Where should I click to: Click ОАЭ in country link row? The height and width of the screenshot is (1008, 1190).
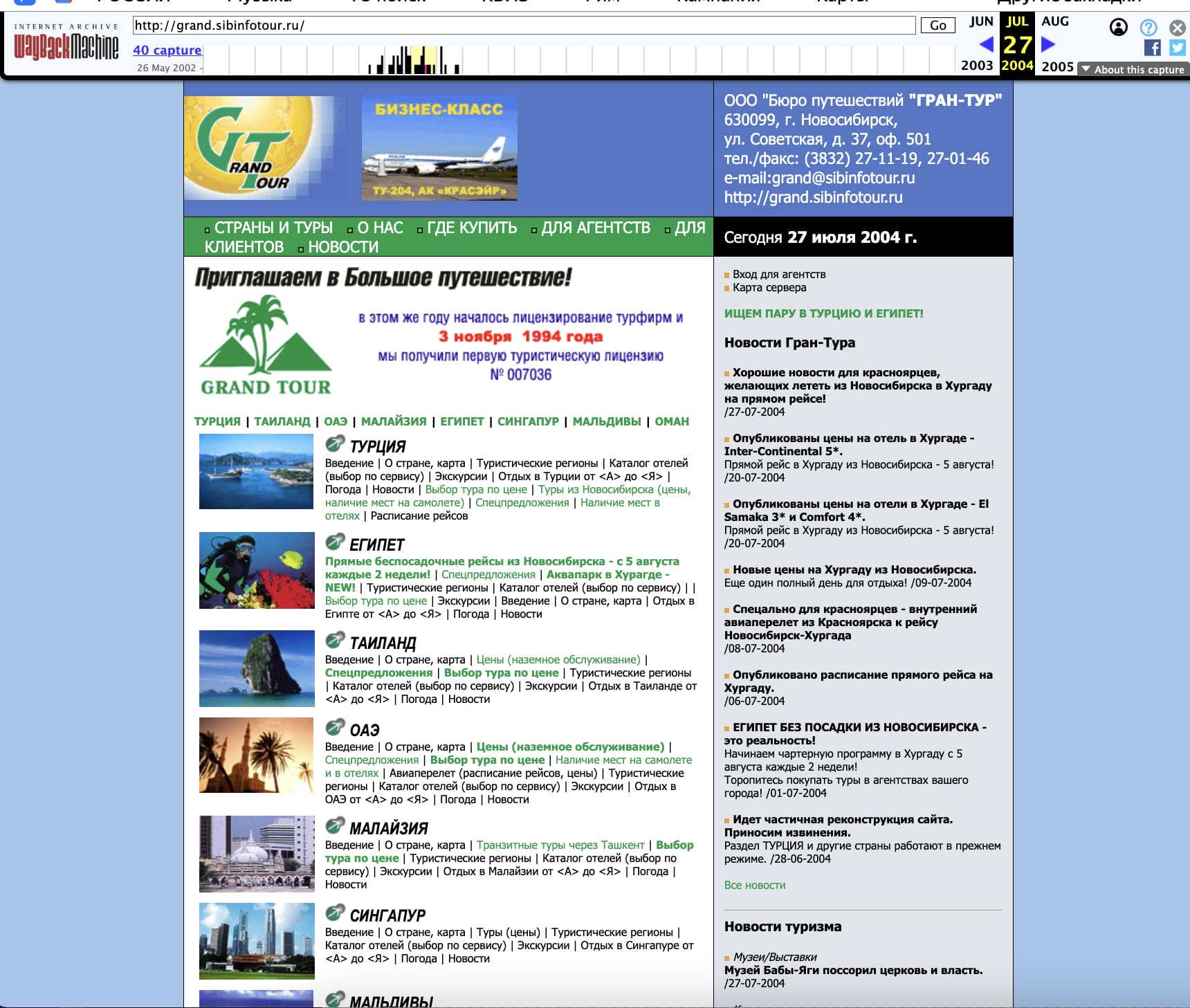[336, 421]
